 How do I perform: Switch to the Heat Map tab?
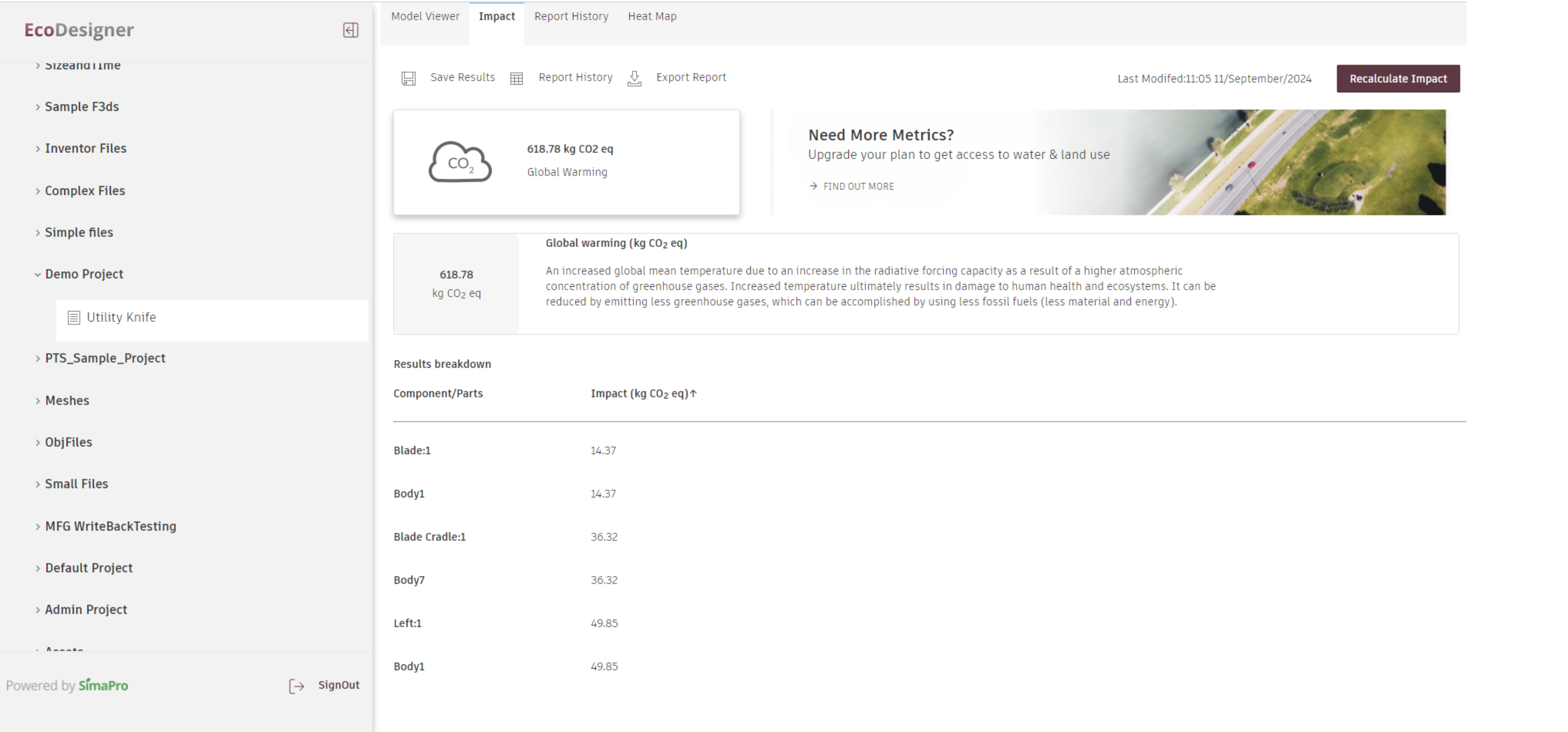[652, 17]
